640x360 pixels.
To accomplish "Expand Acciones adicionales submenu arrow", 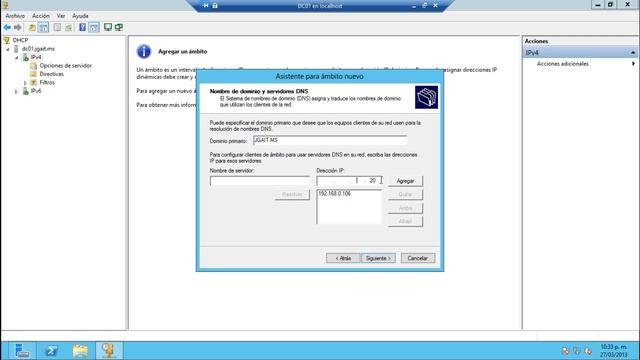I will [x=633, y=64].
